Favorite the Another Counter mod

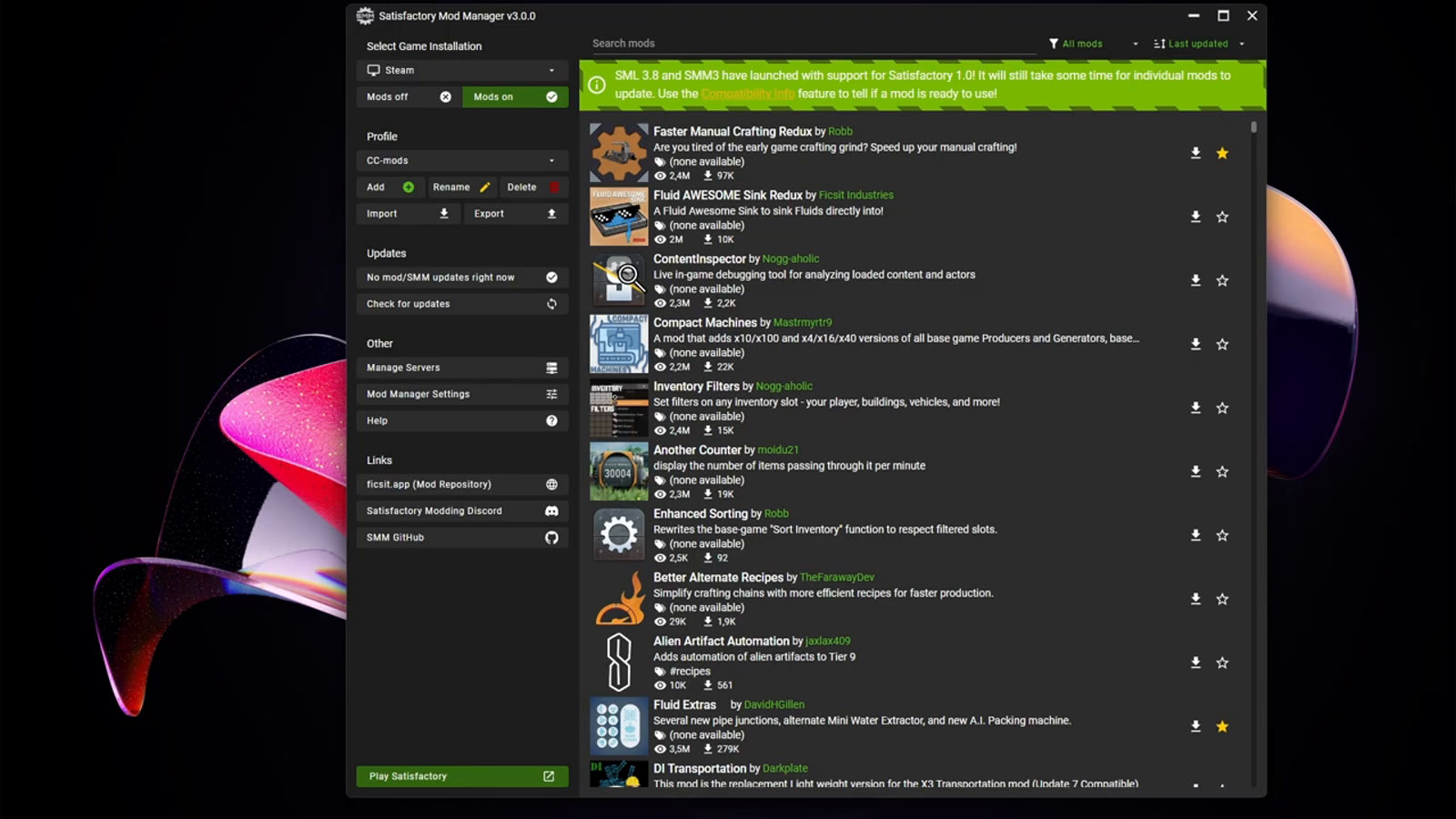coord(1222,471)
